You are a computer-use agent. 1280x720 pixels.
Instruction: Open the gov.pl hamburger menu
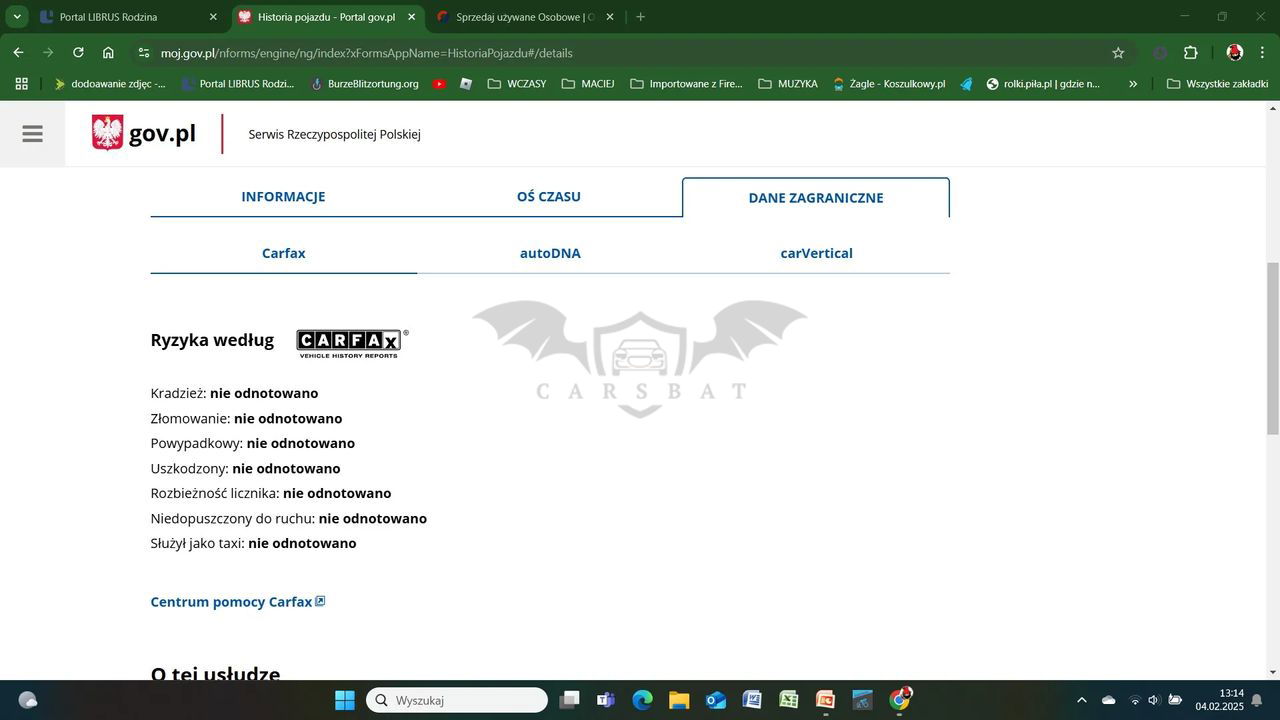[x=32, y=133]
